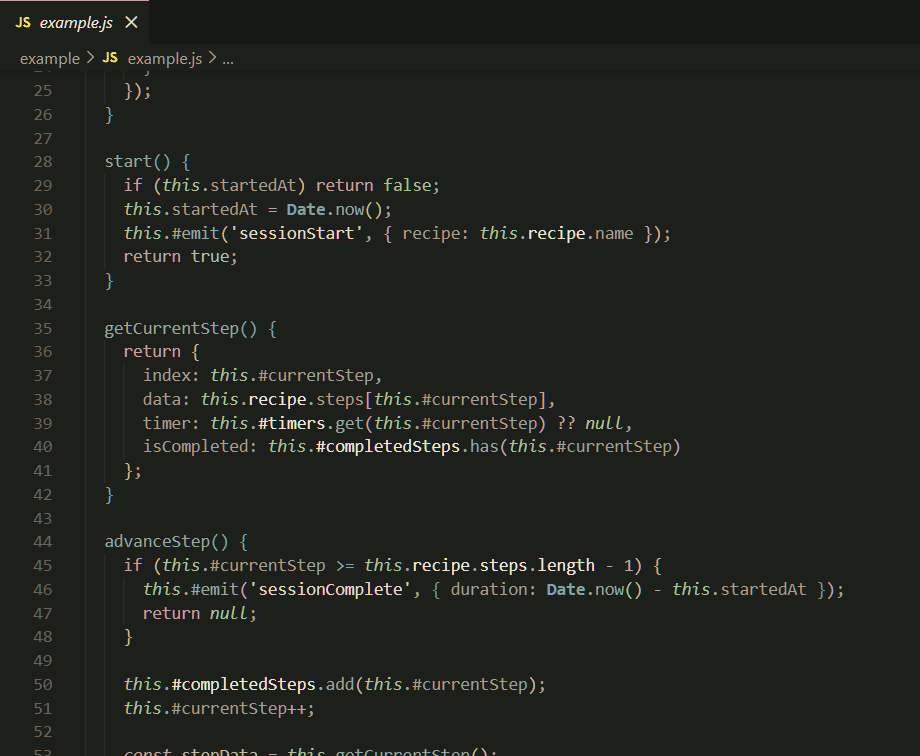Click line number 44
This screenshot has height=756, width=920.
click(43, 542)
